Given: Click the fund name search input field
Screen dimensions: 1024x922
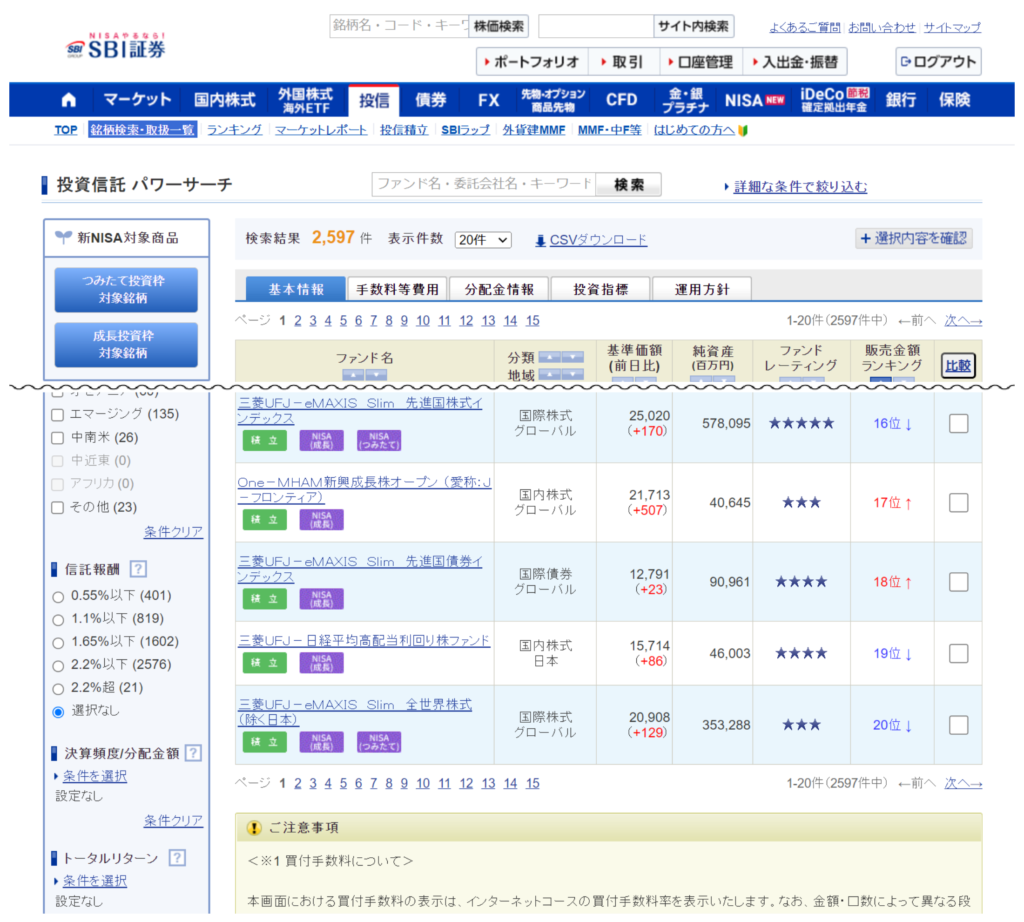Looking at the screenshot, I should (483, 184).
